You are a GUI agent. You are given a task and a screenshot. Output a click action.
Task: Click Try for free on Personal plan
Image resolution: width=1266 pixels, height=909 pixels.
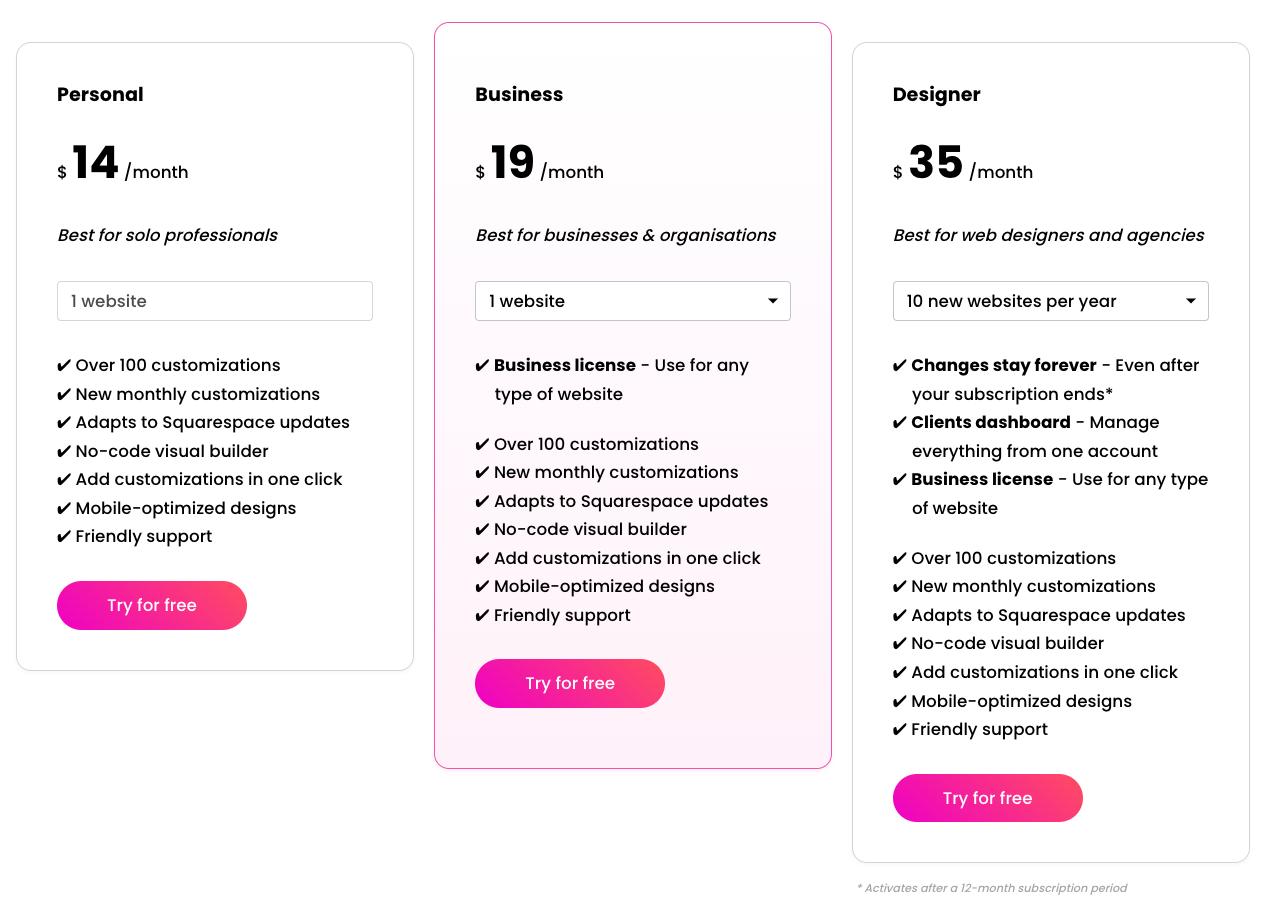point(152,605)
